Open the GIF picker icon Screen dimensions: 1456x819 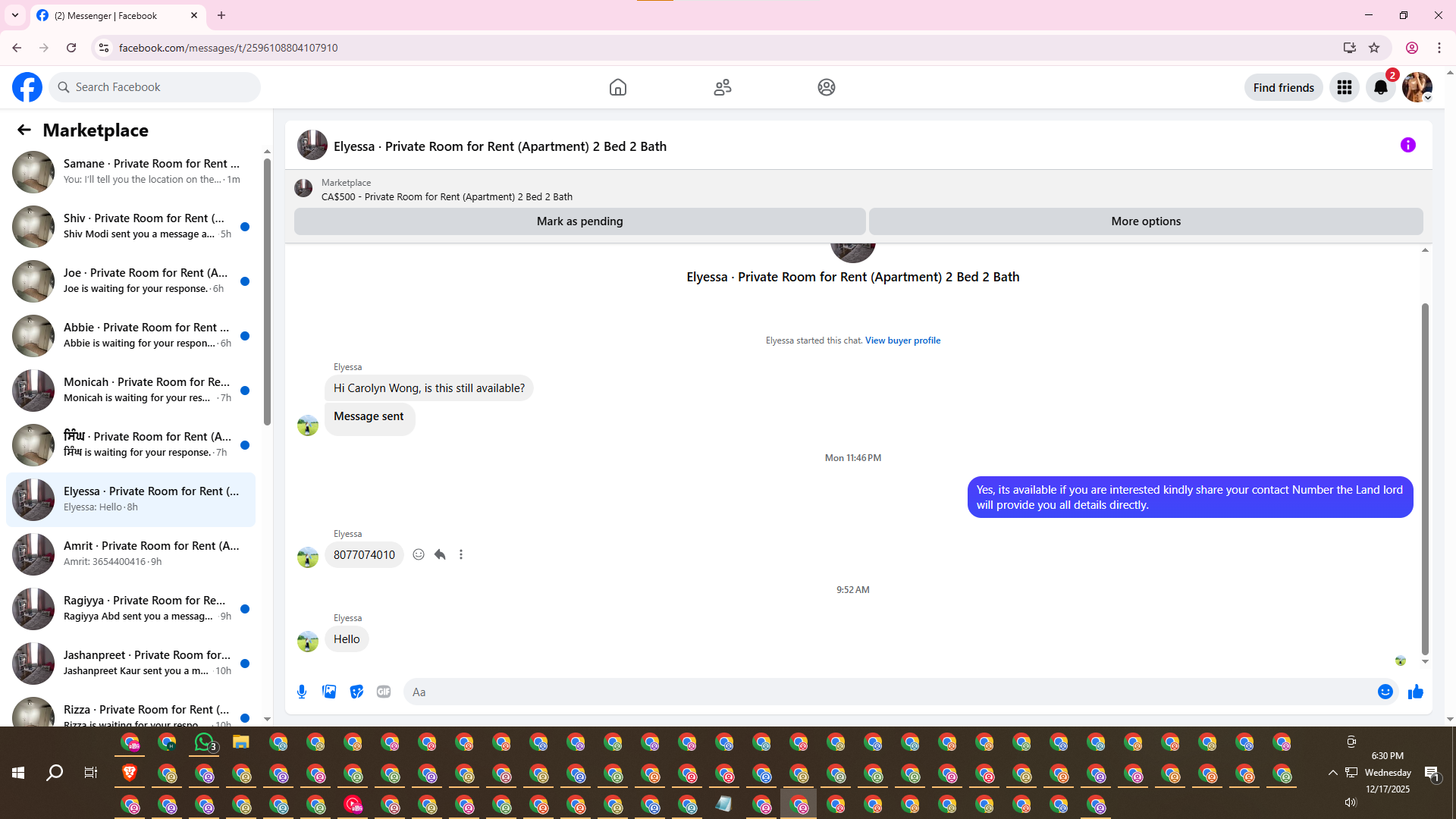click(x=384, y=692)
